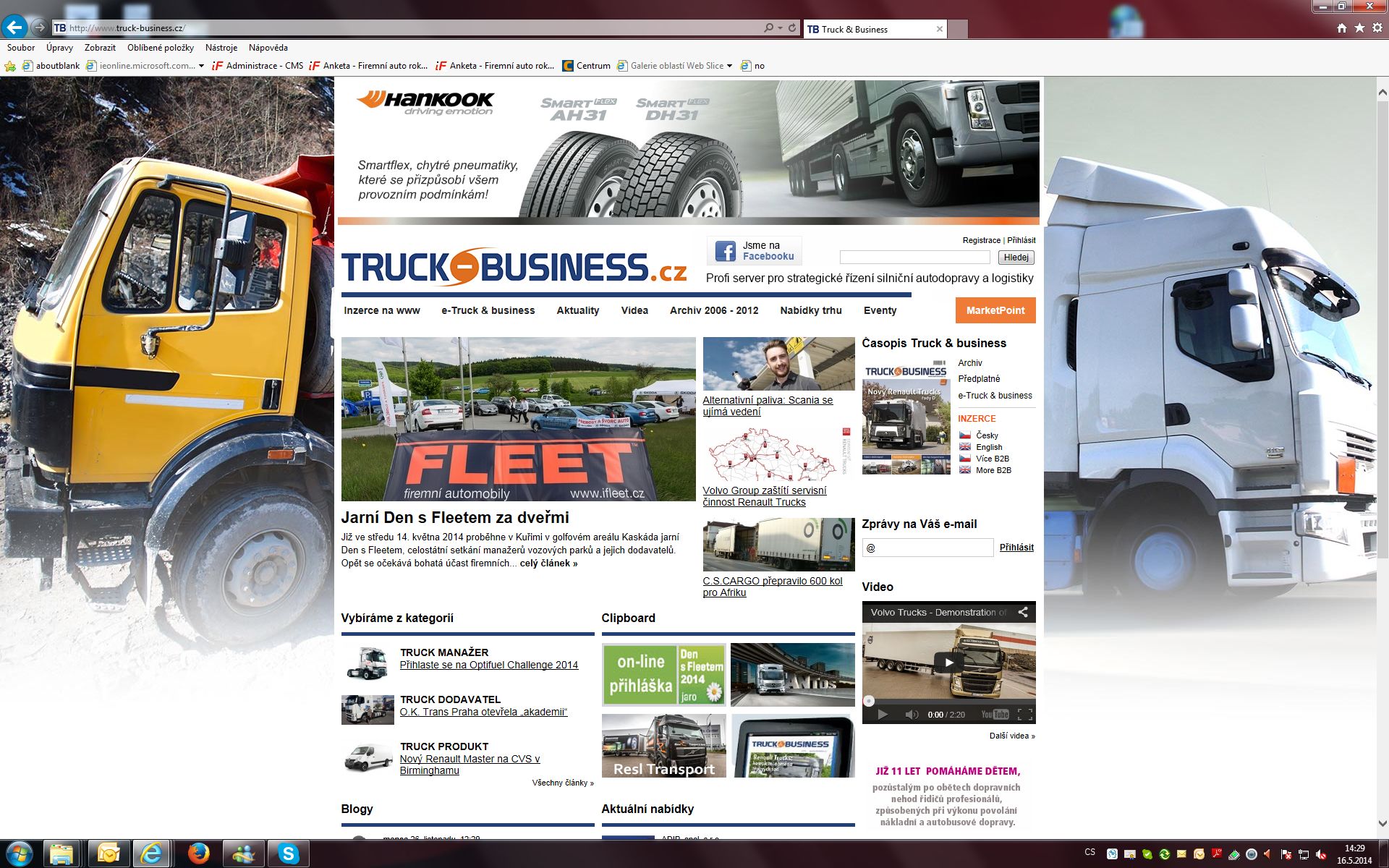Click the share icon on video

pos(1023,612)
